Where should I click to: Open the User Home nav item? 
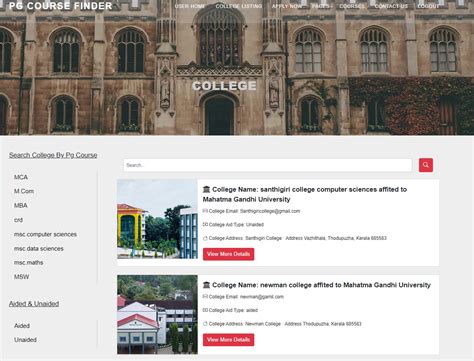[x=190, y=6]
